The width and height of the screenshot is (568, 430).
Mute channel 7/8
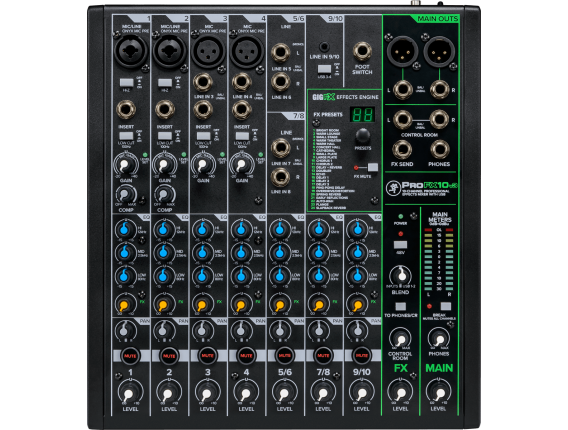click(323, 356)
